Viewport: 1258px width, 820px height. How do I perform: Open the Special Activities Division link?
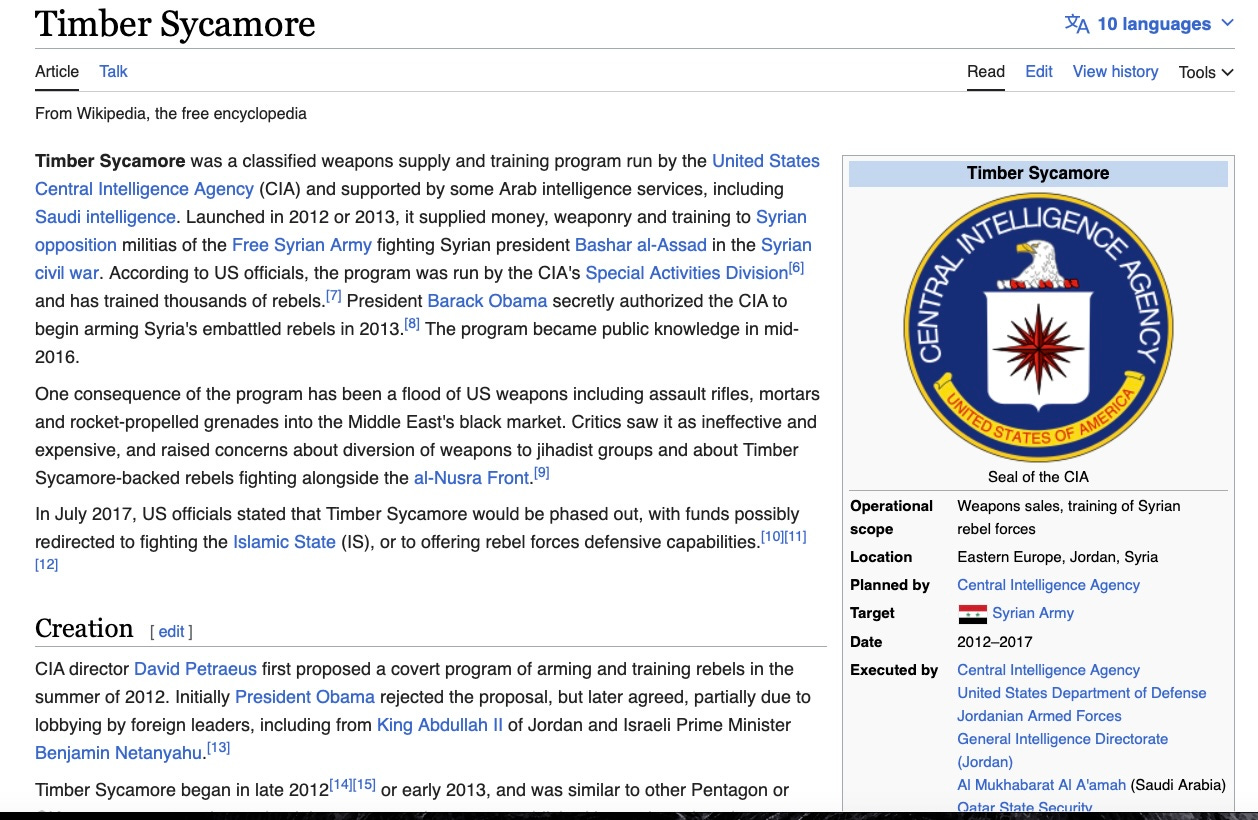point(687,273)
